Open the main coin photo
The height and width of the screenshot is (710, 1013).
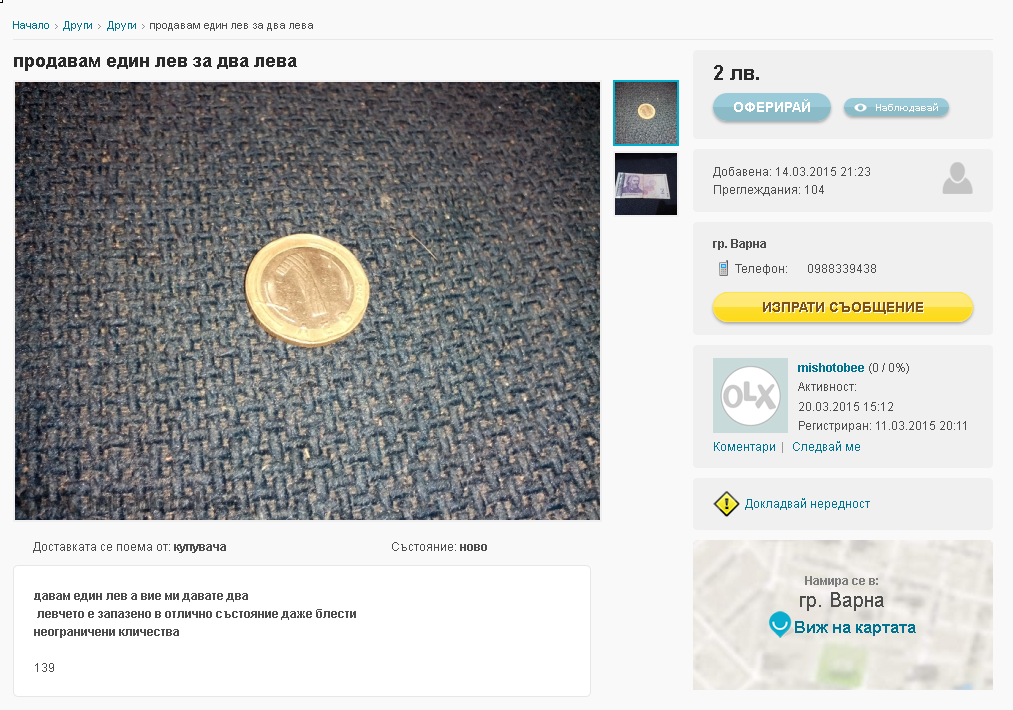308,300
